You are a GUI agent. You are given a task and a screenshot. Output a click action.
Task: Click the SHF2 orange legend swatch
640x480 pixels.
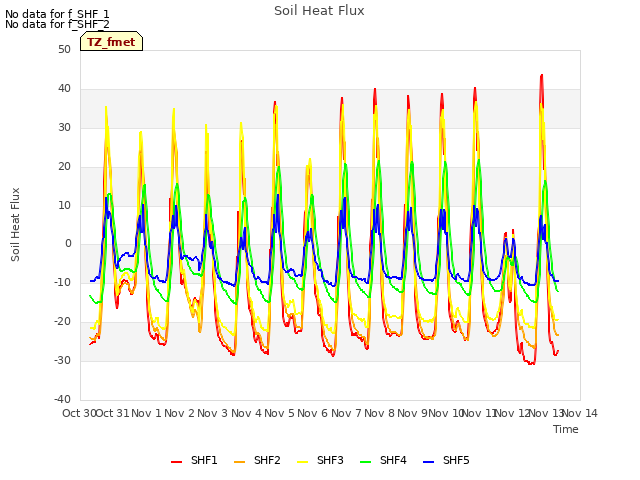click(x=239, y=461)
